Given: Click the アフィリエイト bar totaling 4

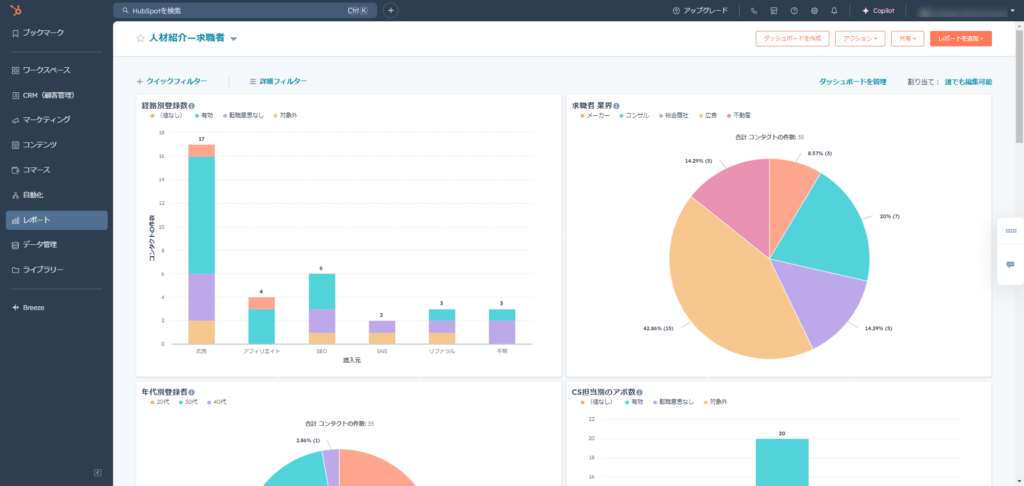Looking at the screenshot, I should click(x=261, y=321).
